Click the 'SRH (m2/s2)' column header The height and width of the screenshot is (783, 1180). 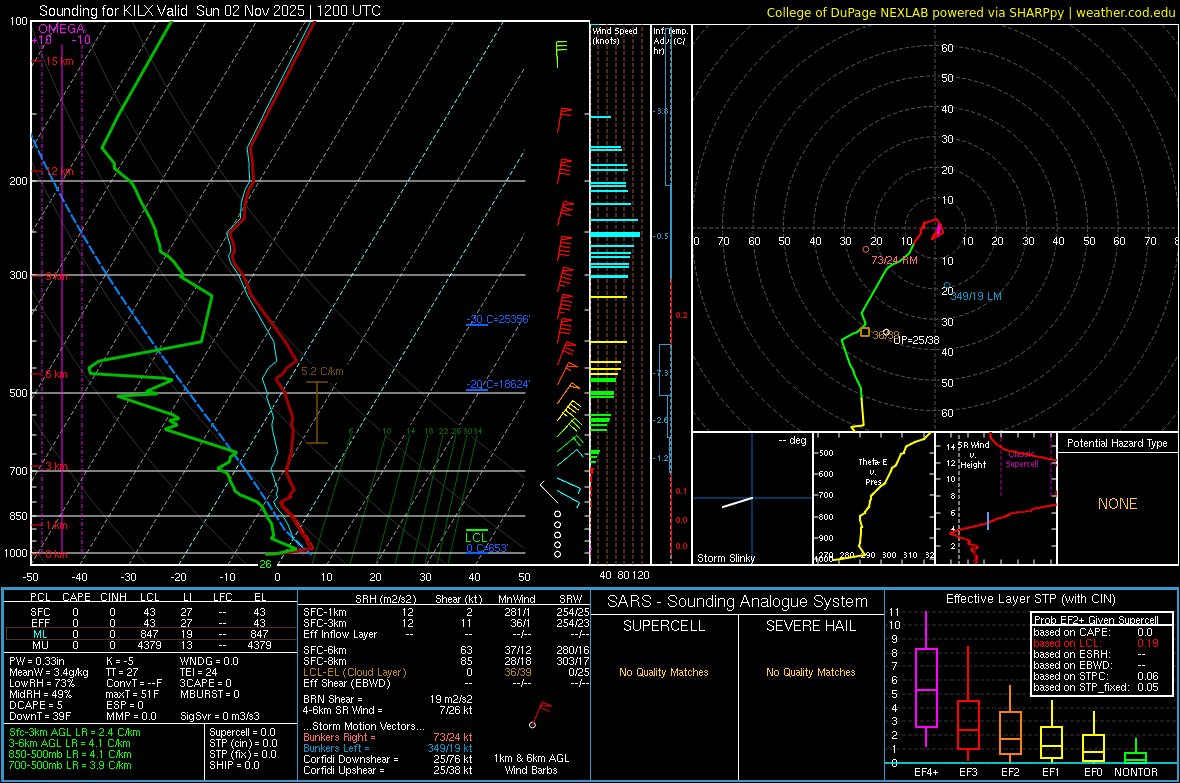(385, 599)
